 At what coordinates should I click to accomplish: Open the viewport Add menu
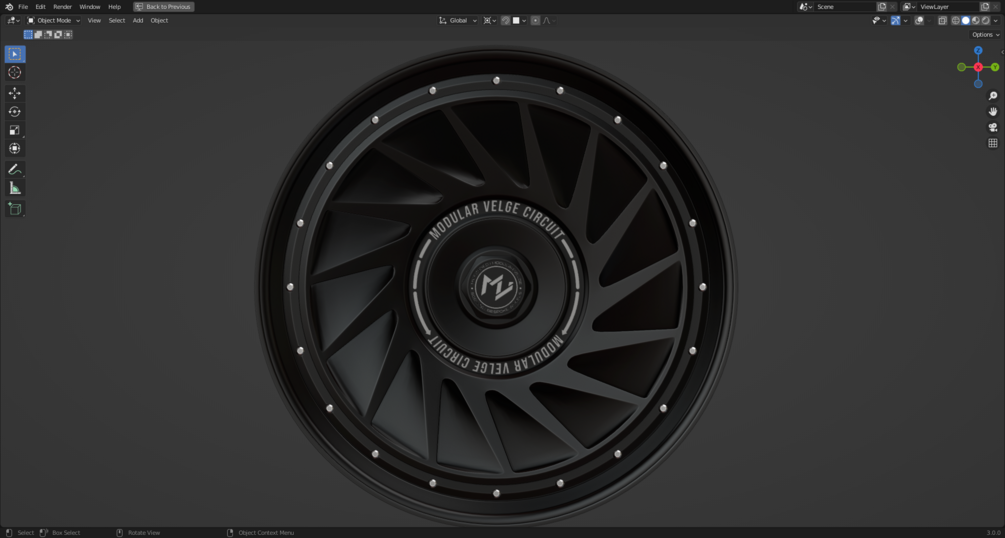138,21
